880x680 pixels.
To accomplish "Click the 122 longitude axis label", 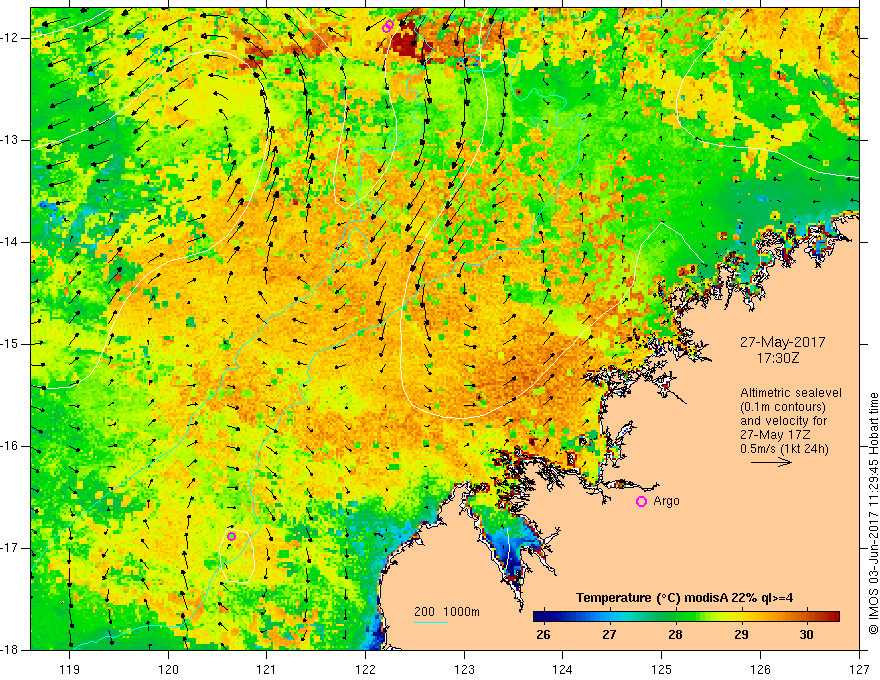I will point(365,669).
